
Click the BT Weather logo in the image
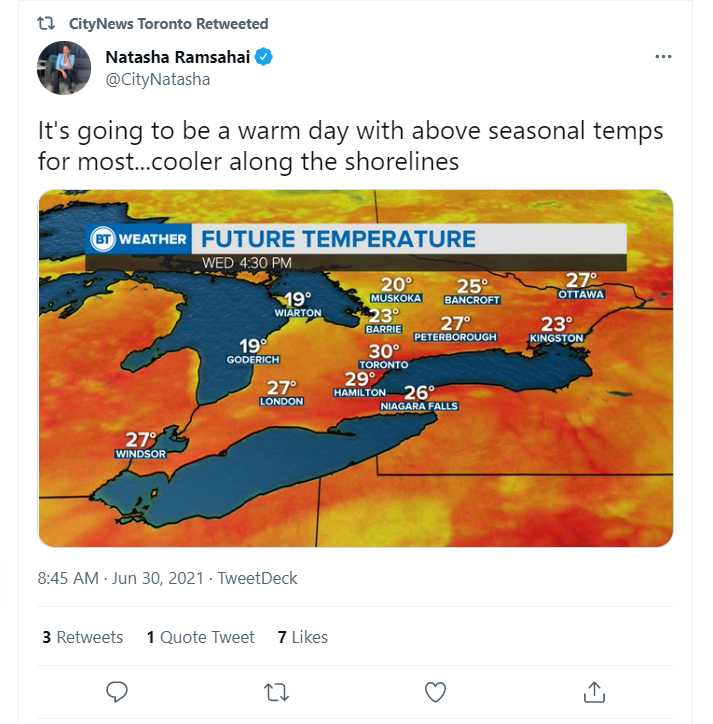pyautogui.click(x=139, y=239)
